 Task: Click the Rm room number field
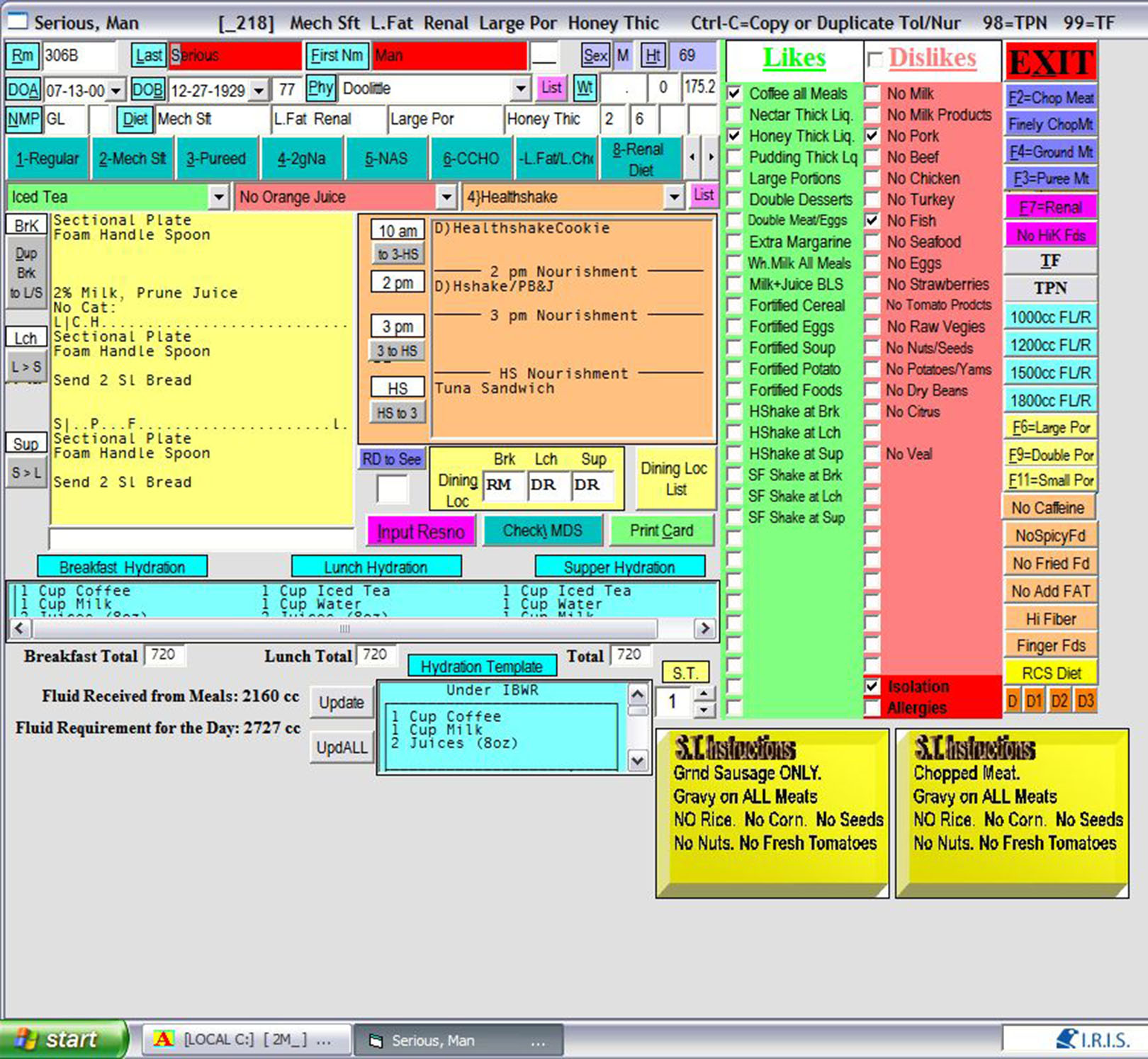(79, 55)
